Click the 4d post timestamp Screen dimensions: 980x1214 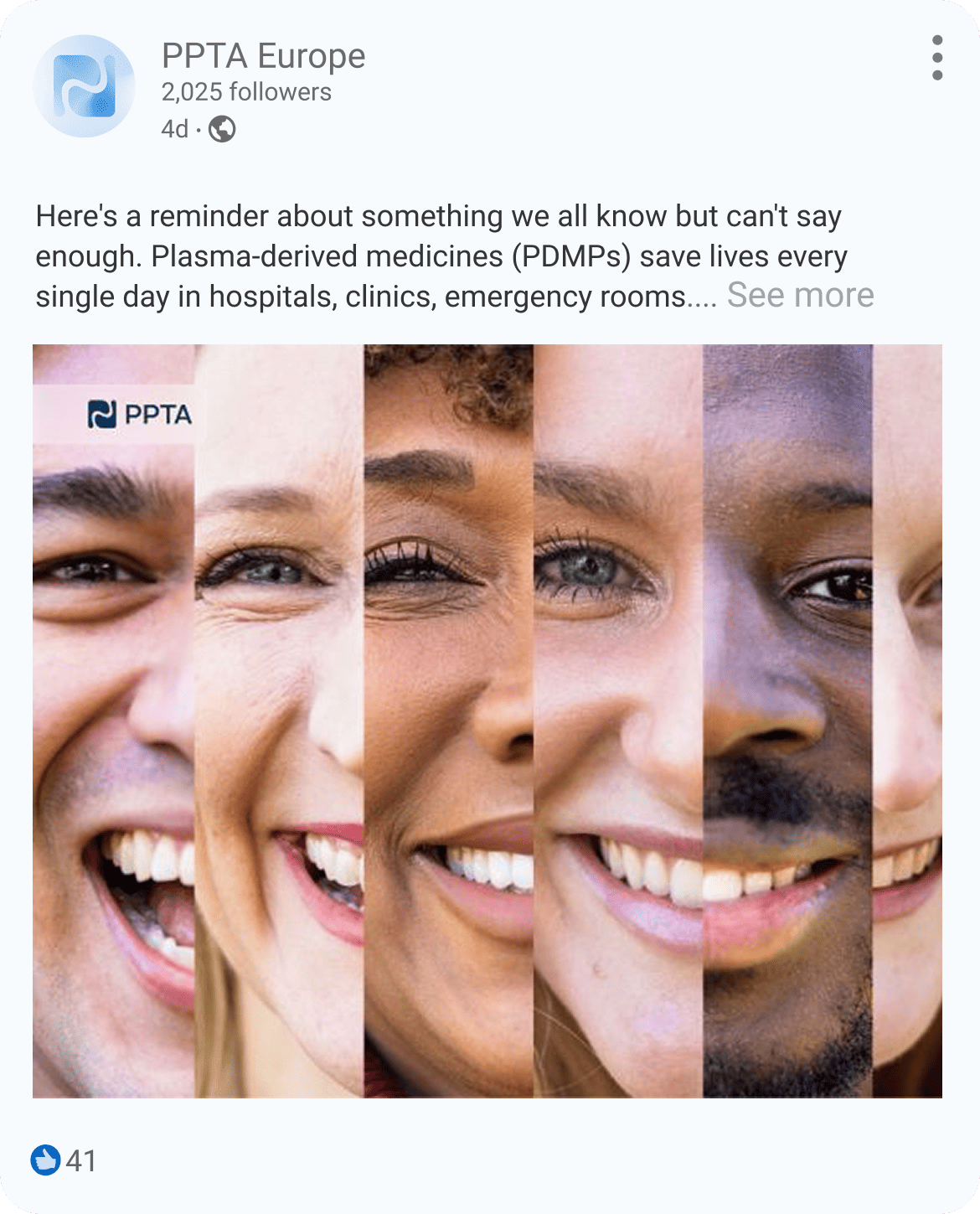tap(175, 129)
